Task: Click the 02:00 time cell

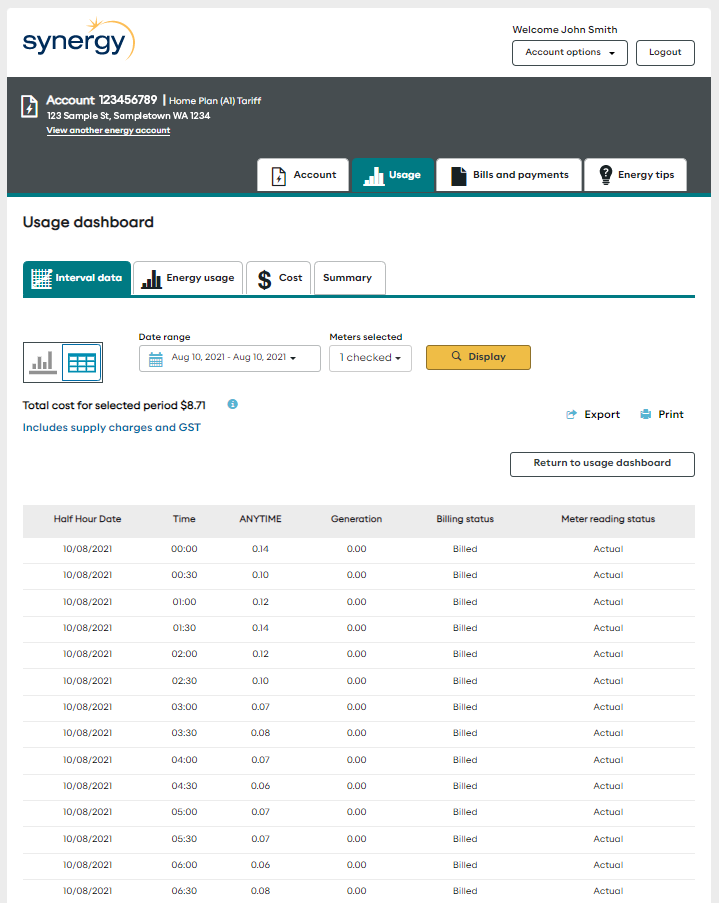Action: click(x=184, y=654)
